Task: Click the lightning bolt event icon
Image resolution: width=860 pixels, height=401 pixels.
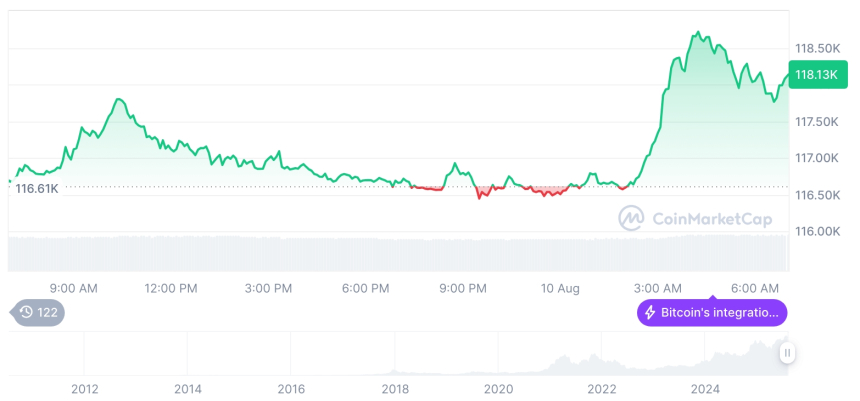Action: click(651, 313)
